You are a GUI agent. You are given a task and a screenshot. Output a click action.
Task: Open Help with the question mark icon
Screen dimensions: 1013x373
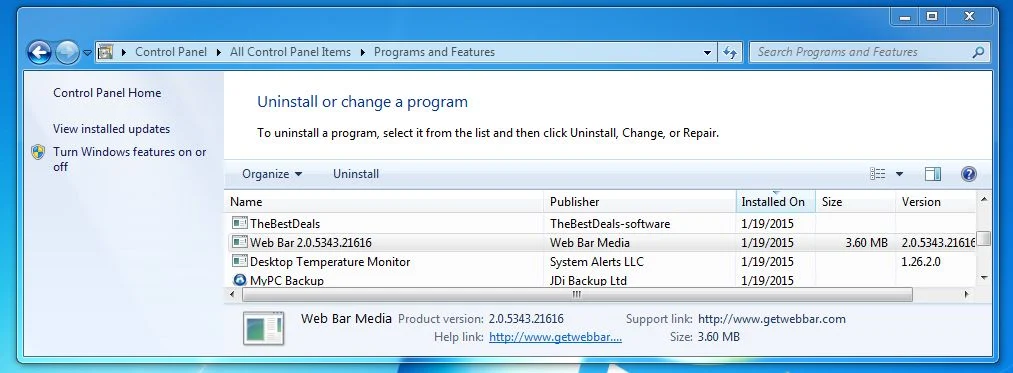(x=968, y=174)
